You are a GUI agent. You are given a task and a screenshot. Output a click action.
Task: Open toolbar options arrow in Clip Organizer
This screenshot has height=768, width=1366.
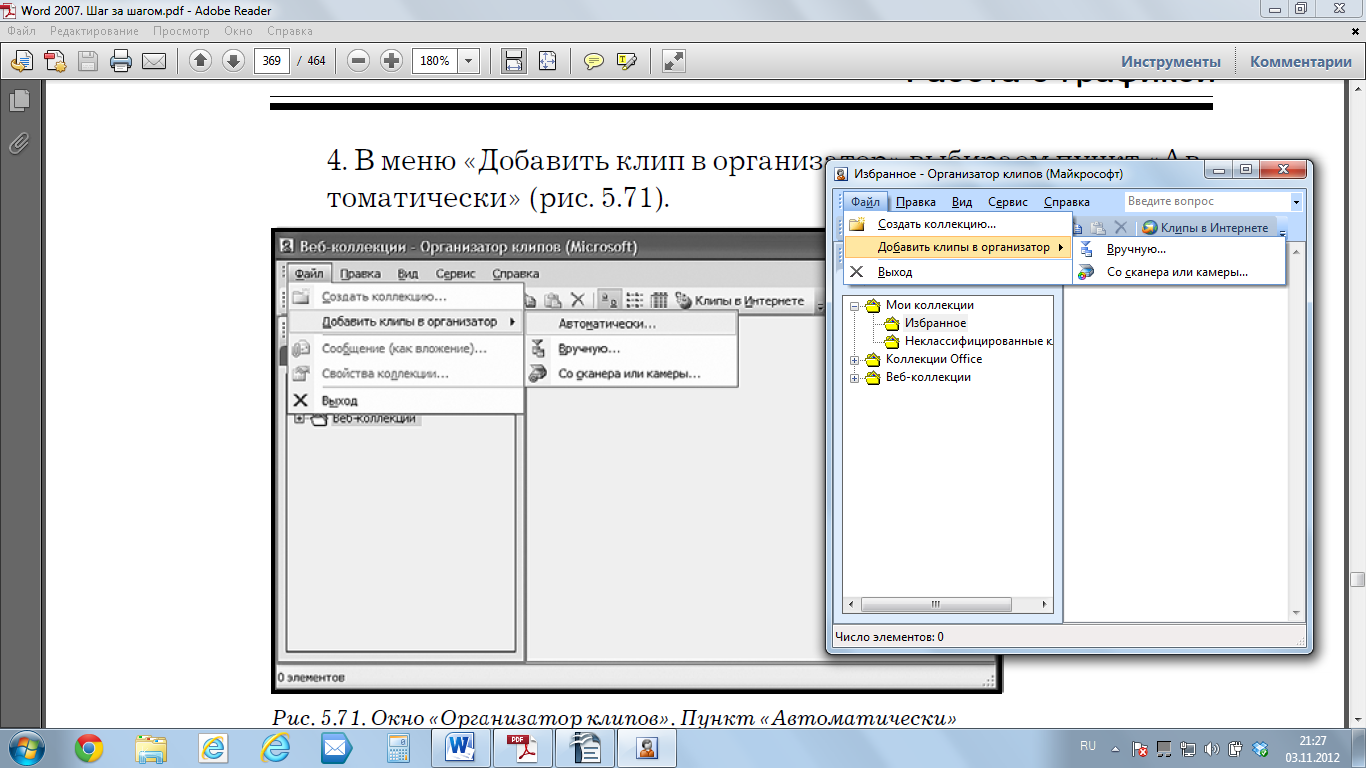tap(1282, 229)
